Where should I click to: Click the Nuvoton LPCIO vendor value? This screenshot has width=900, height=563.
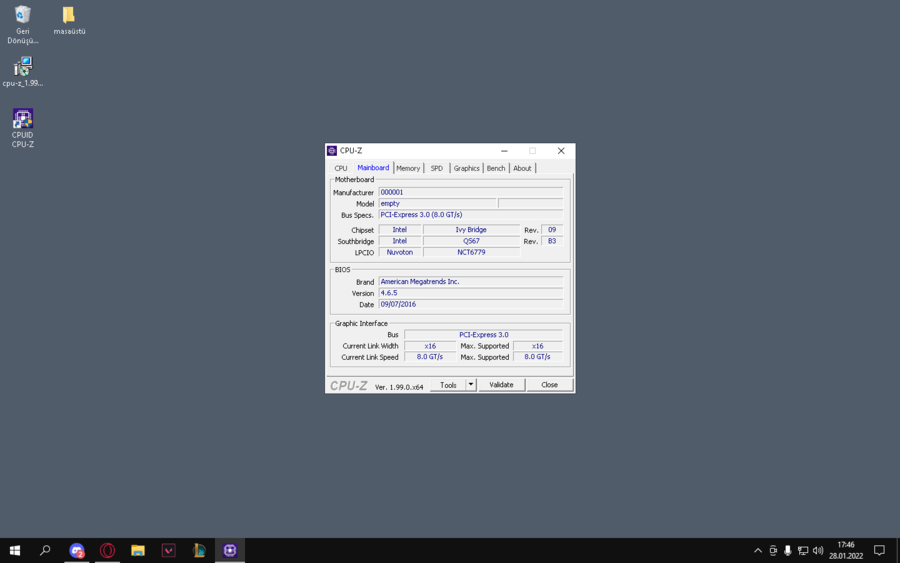pyautogui.click(x=399, y=252)
